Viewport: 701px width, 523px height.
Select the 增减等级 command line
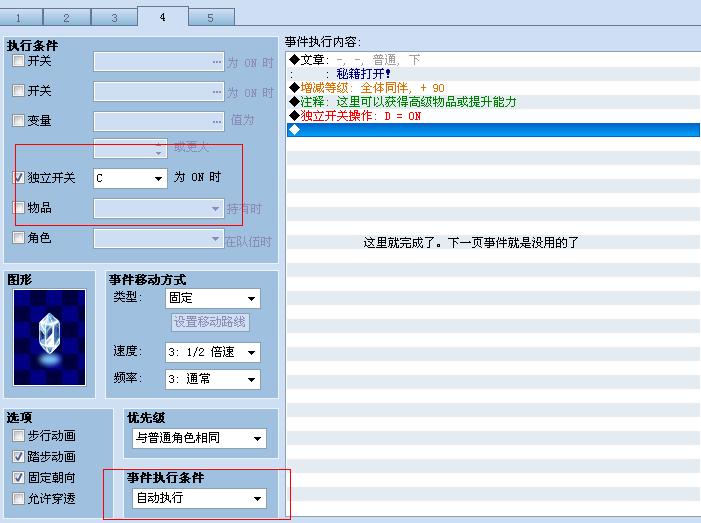tap(493, 88)
